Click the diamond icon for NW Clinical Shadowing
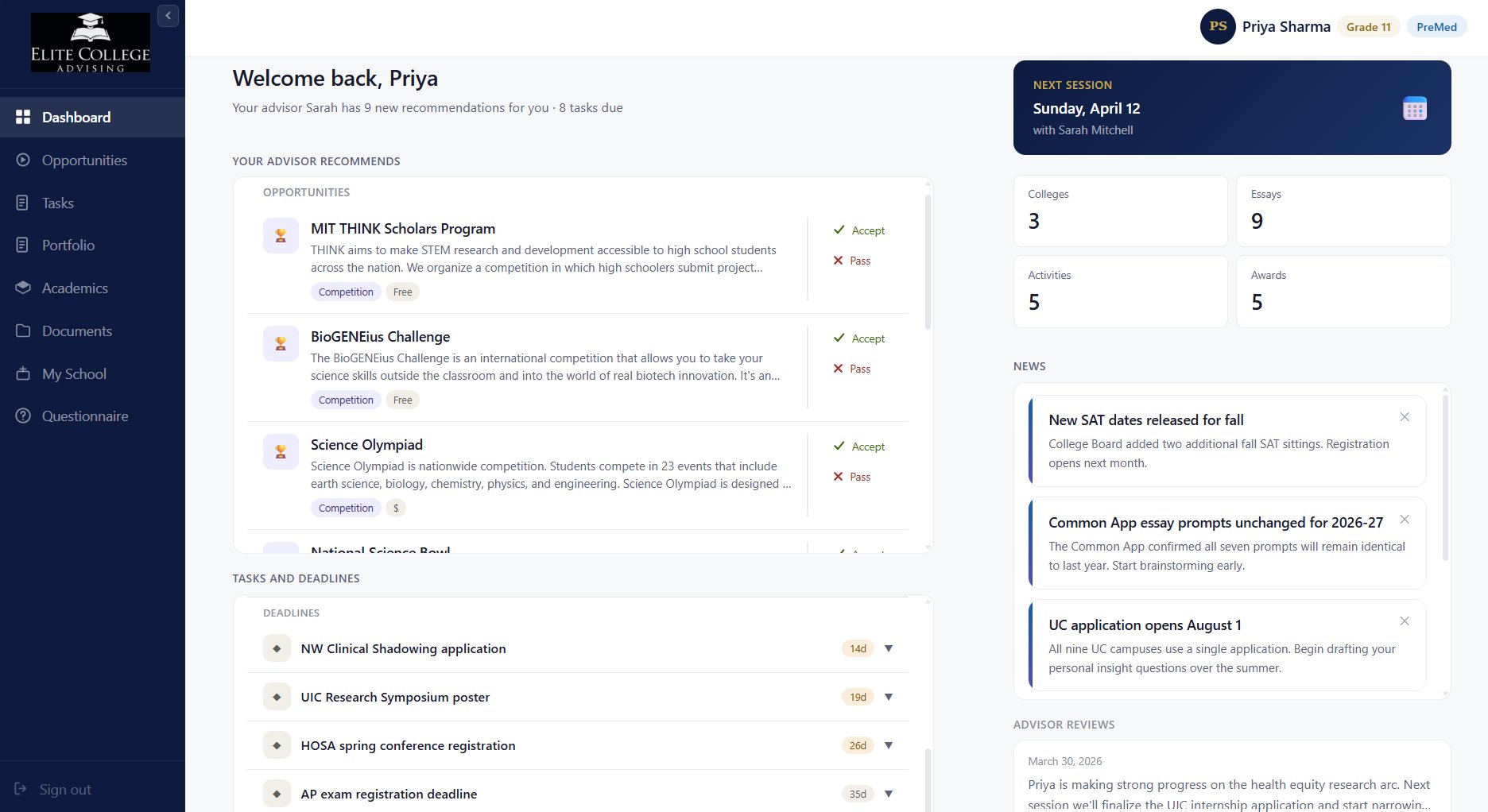 coord(277,649)
